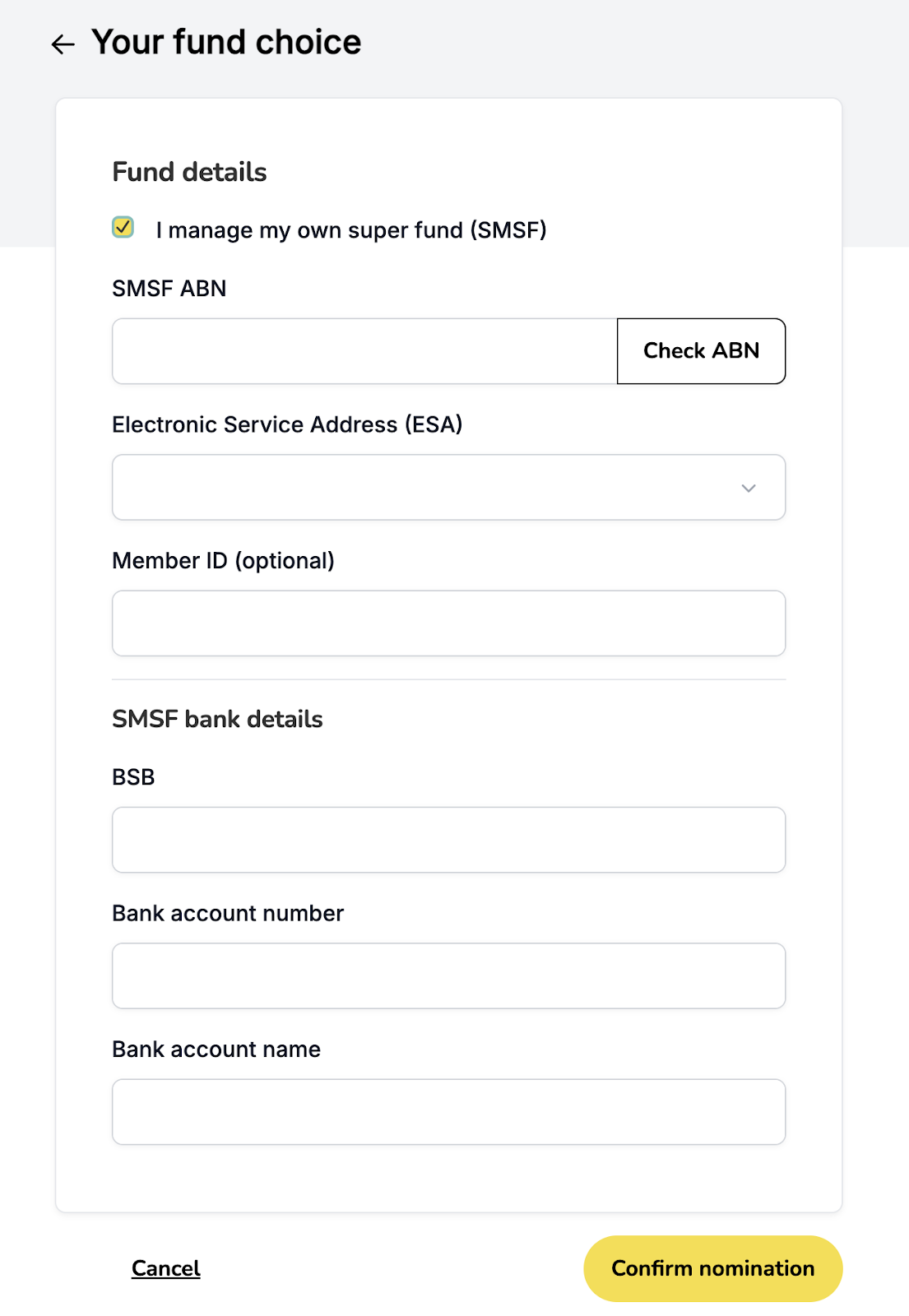Focus the BSB input field
909x1316 pixels.
coord(449,840)
